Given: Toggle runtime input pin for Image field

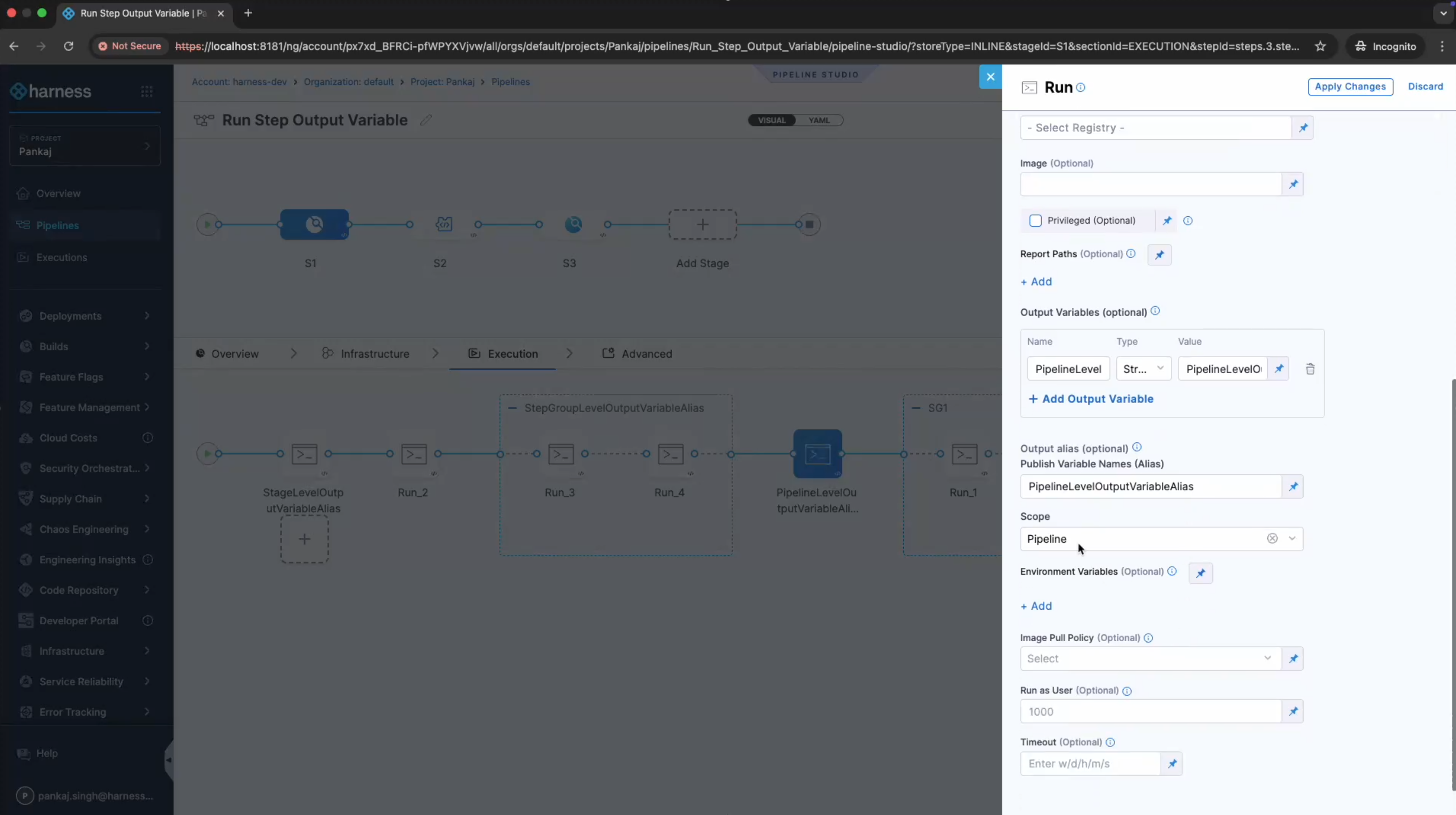Looking at the screenshot, I should pyautogui.click(x=1294, y=184).
